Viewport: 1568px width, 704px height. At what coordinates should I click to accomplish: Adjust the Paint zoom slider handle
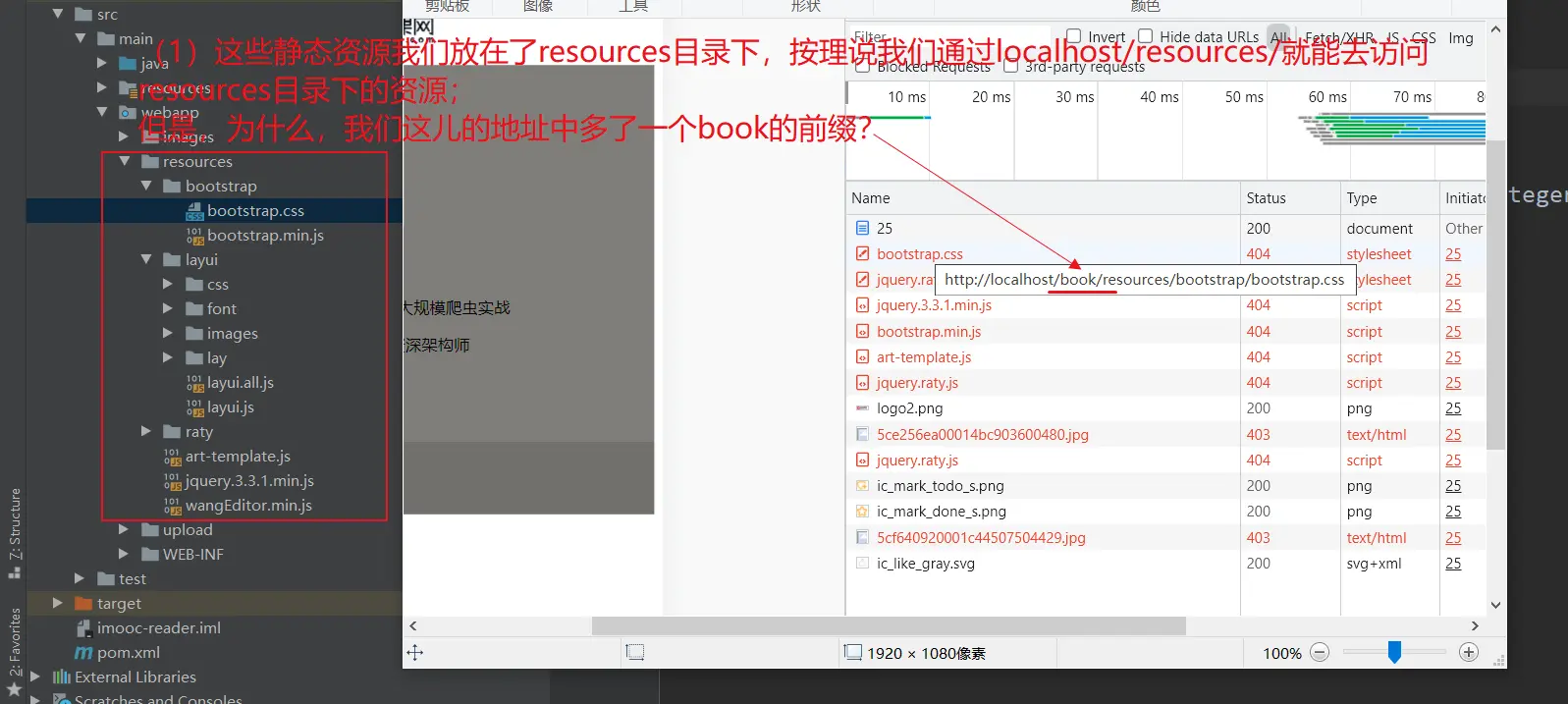[x=1394, y=652]
